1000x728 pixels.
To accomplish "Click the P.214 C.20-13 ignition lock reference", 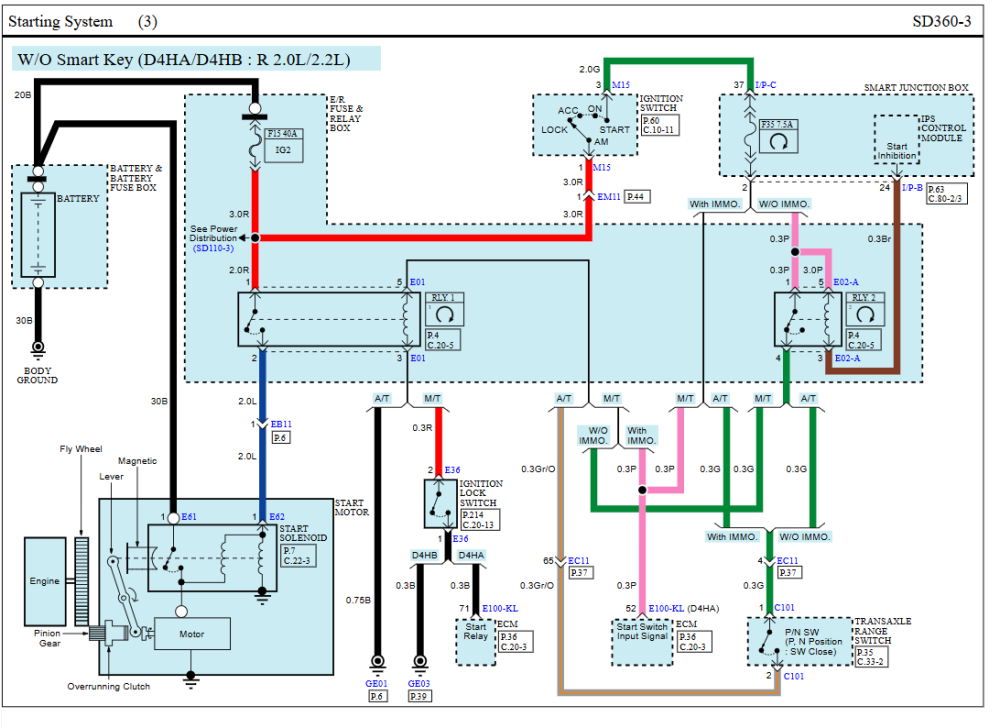I will (x=480, y=520).
